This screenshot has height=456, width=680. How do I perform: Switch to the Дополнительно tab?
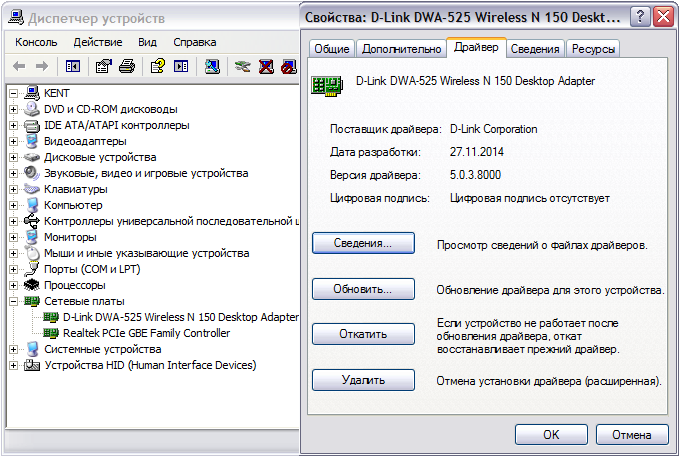402,49
